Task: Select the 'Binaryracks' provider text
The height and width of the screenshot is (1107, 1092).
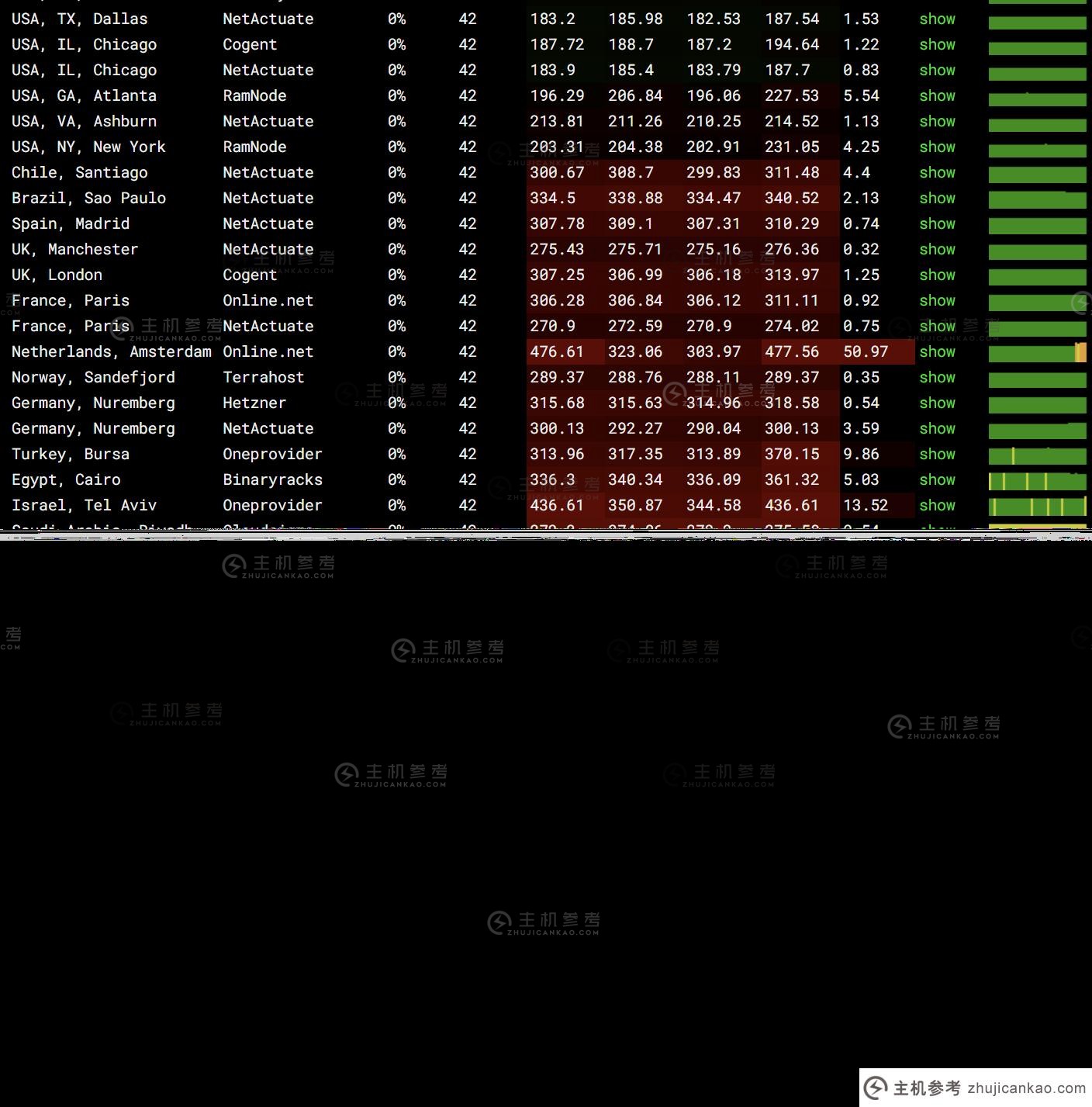Action: [x=272, y=479]
